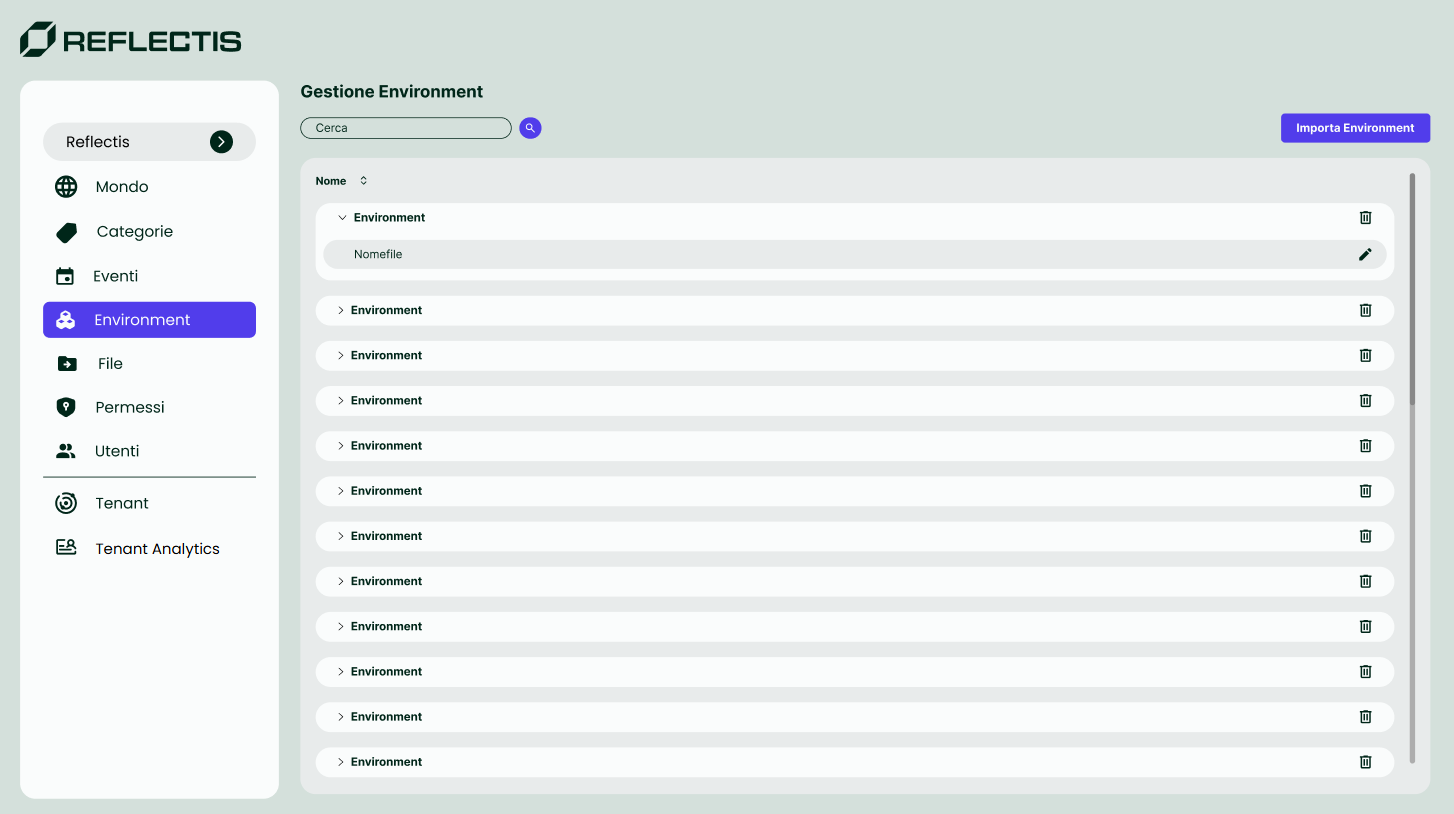The image size is (1454, 814).
Task: Open the File section in sidebar
Action: pos(110,364)
